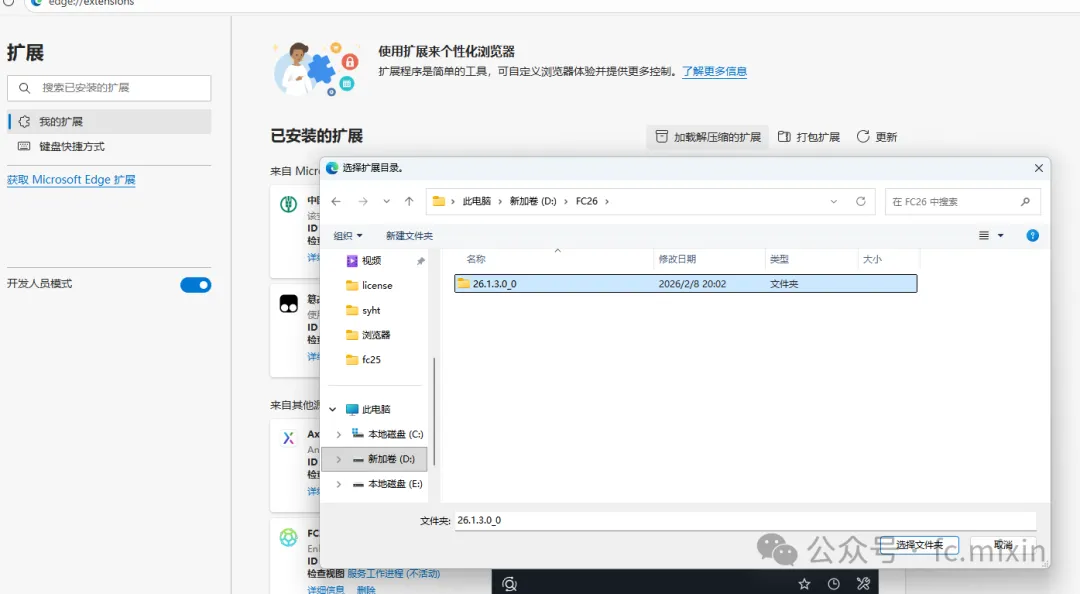Click the search icon in bottom toolbar
Viewport: 1080px width, 594px height.
510,584
